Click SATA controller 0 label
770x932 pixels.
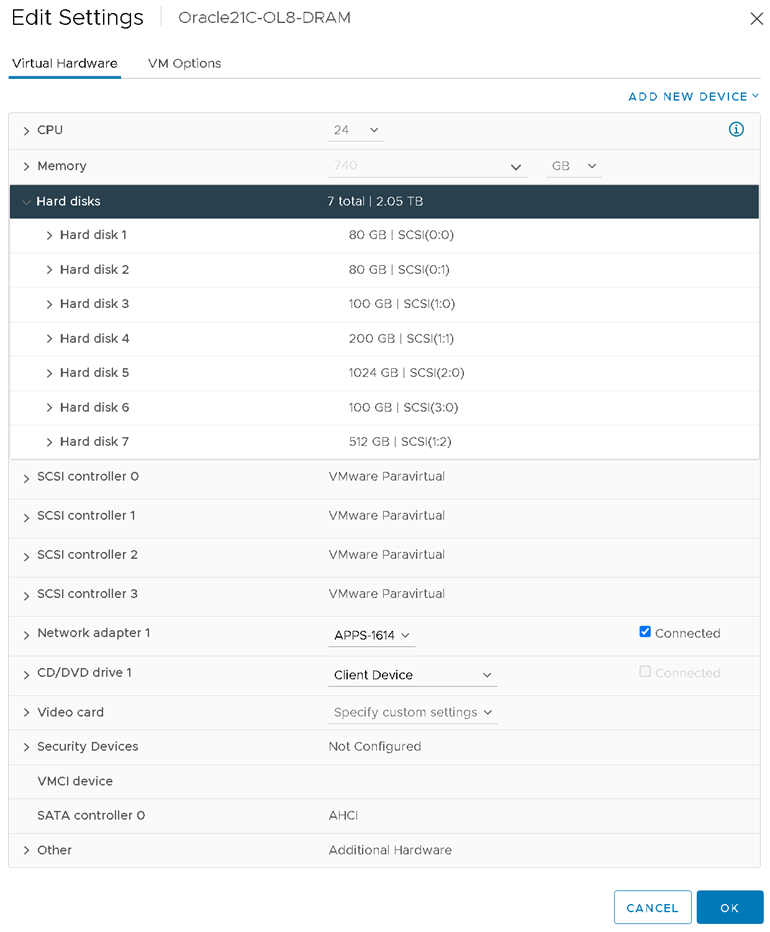91,816
